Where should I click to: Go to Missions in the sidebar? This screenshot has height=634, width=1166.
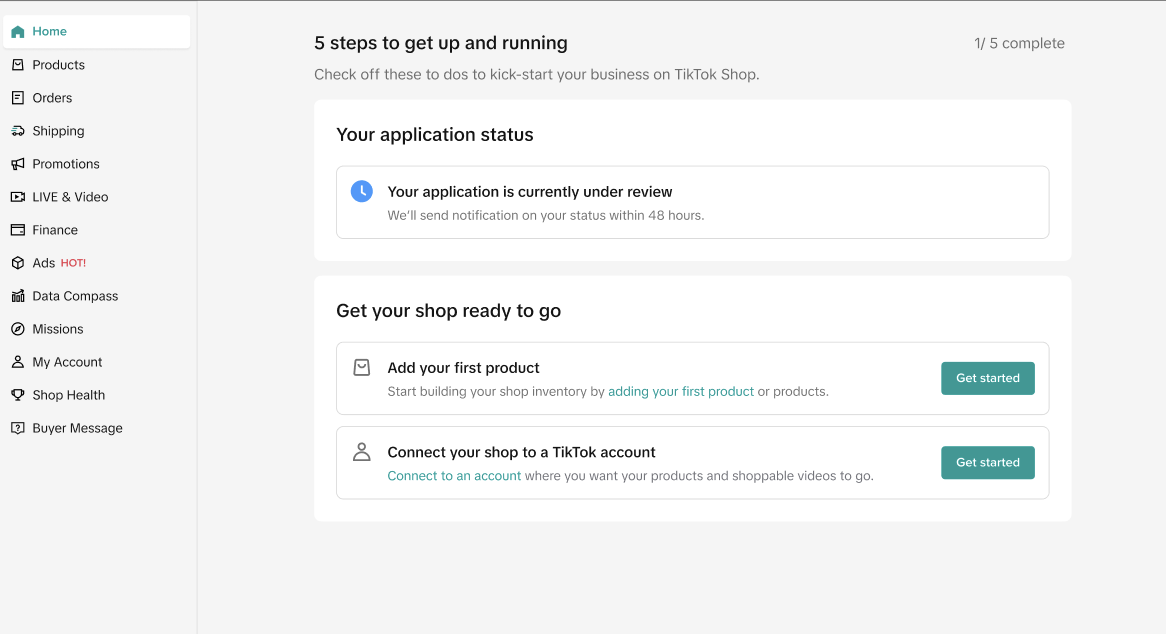[x=58, y=329]
